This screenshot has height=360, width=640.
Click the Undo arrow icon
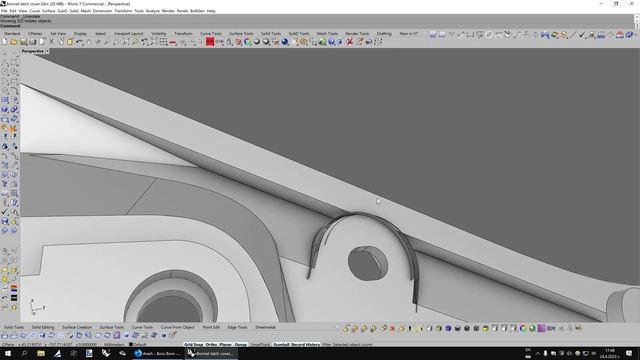80,42
